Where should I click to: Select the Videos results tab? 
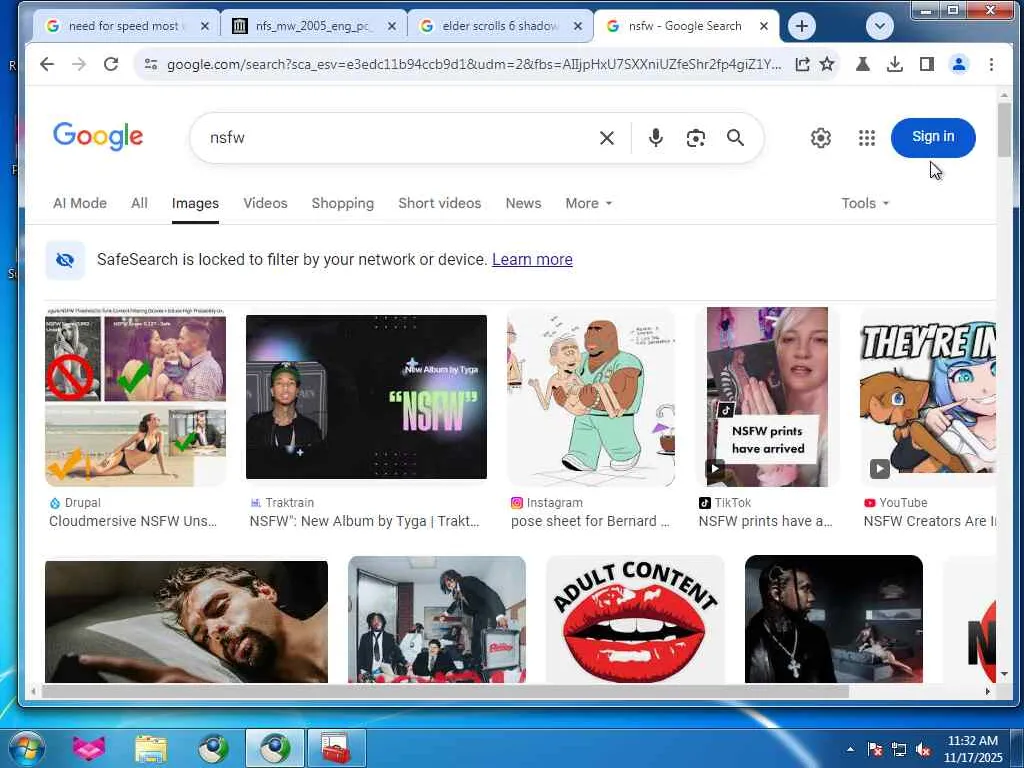coord(265,203)
